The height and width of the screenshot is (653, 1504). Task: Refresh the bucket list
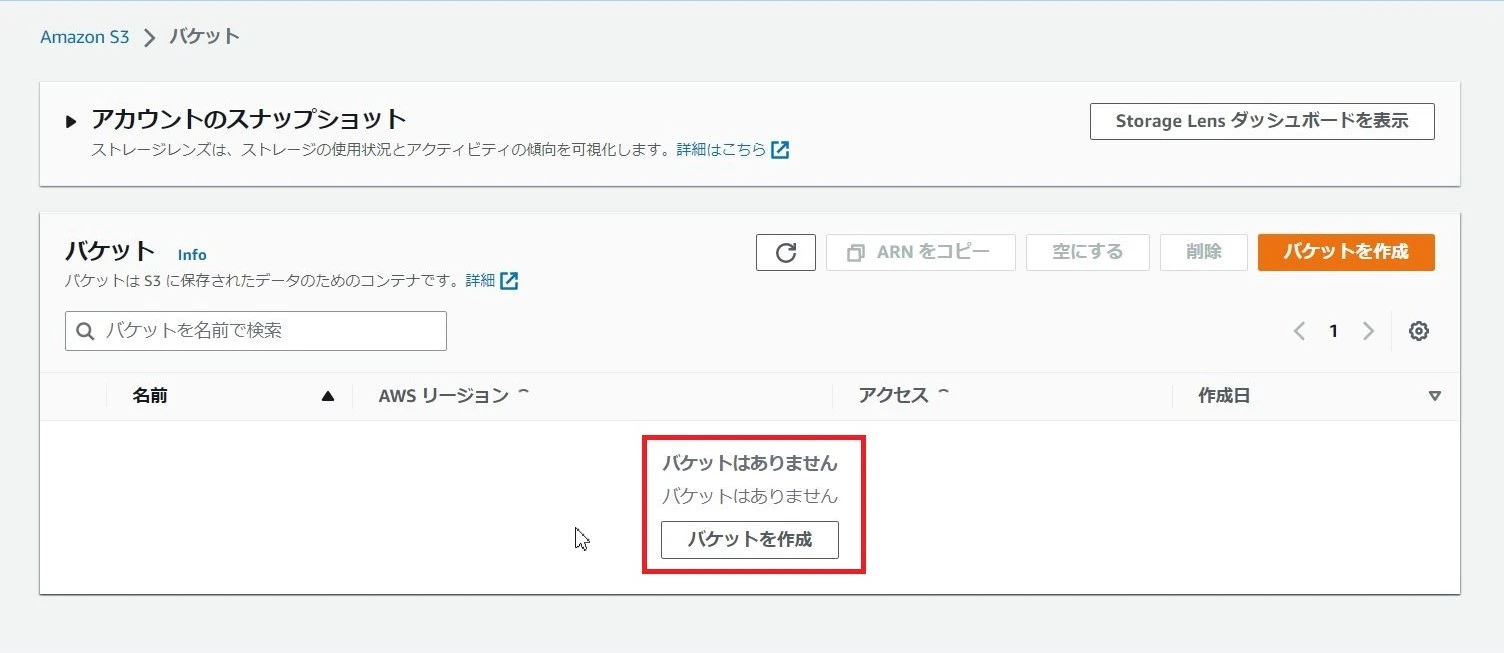tap(786, 252)
